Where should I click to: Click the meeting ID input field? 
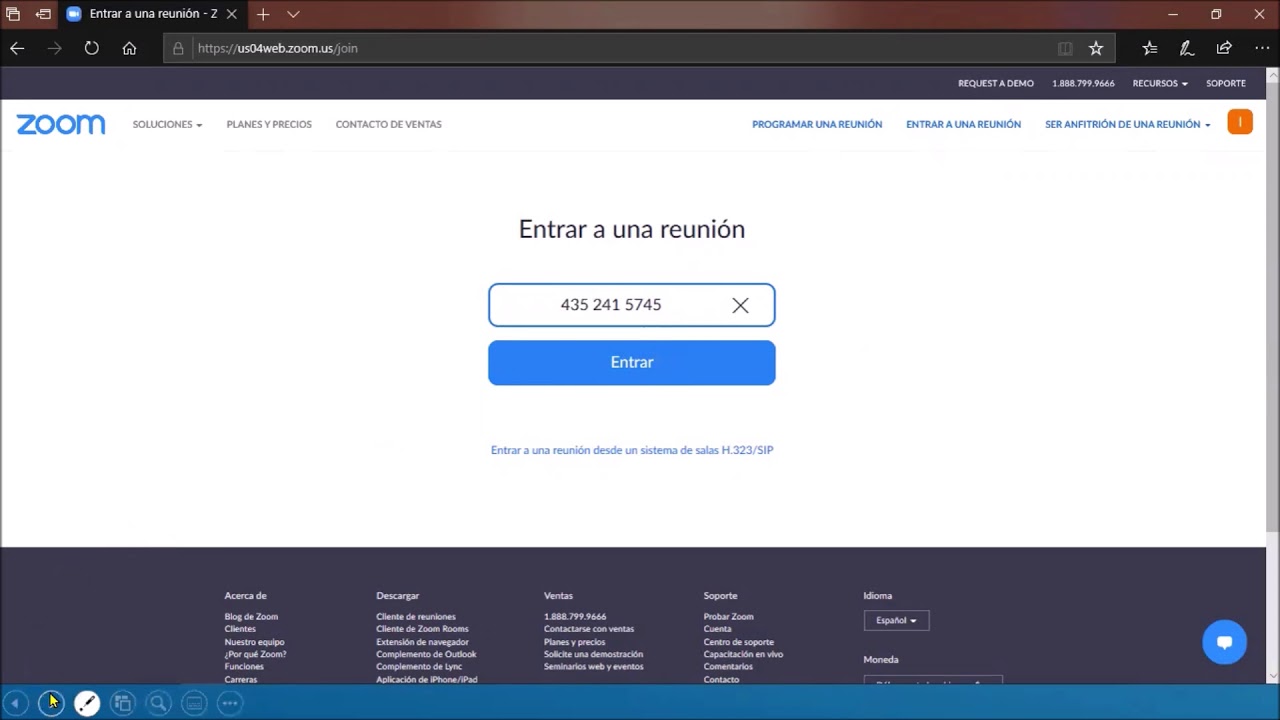tap(632, 305)
